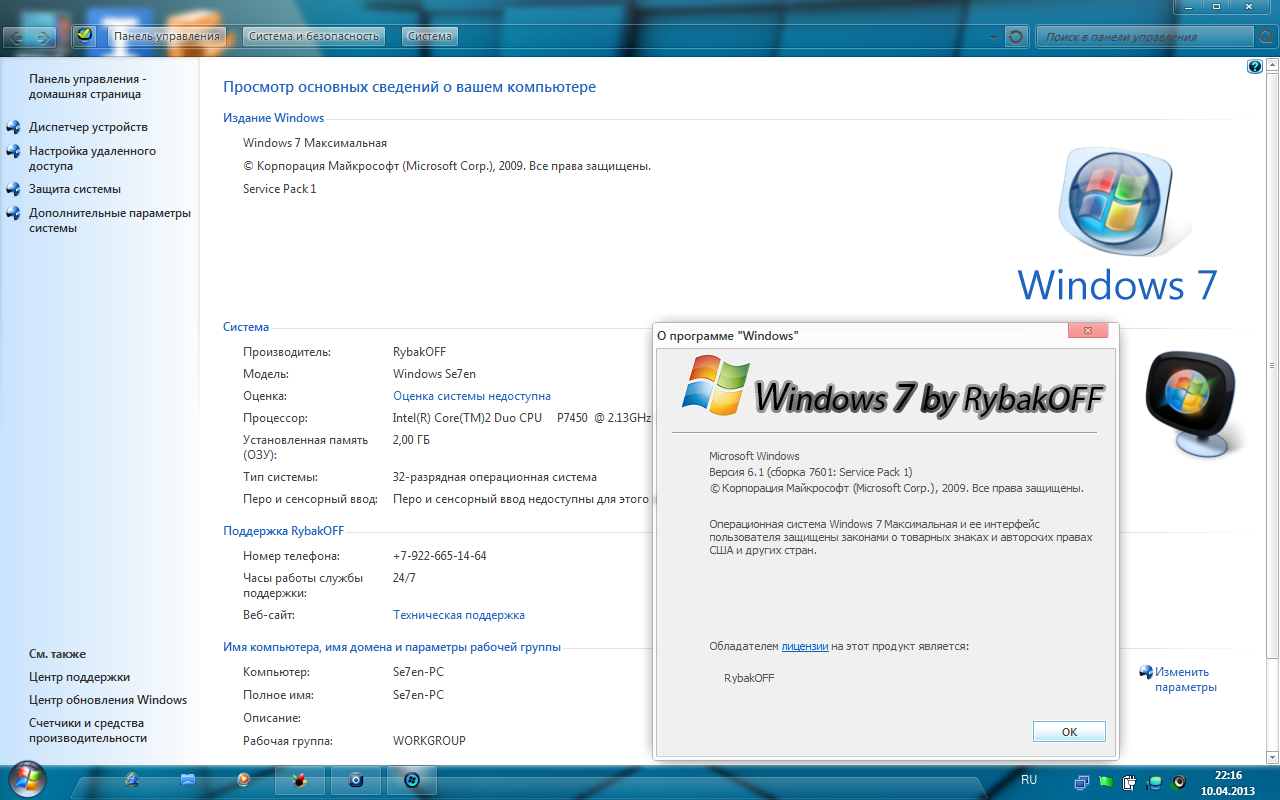Click shield icon beside 'Изменить параметры'
The height and width of the screenshot is (800, 1280).
coord(1146,672)
